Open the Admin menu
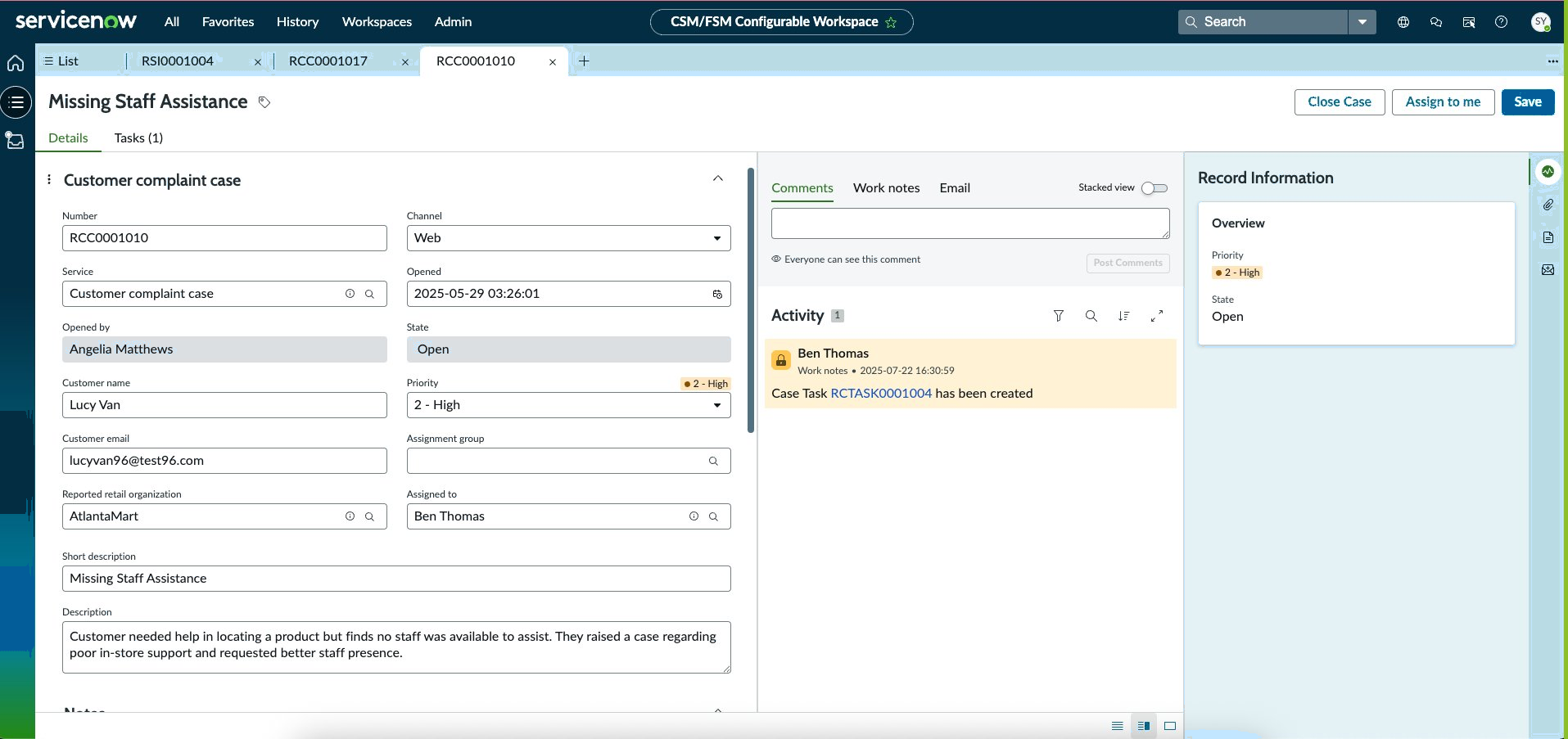This screenshot has height=739, width=1568. click(x=453, y=22)
